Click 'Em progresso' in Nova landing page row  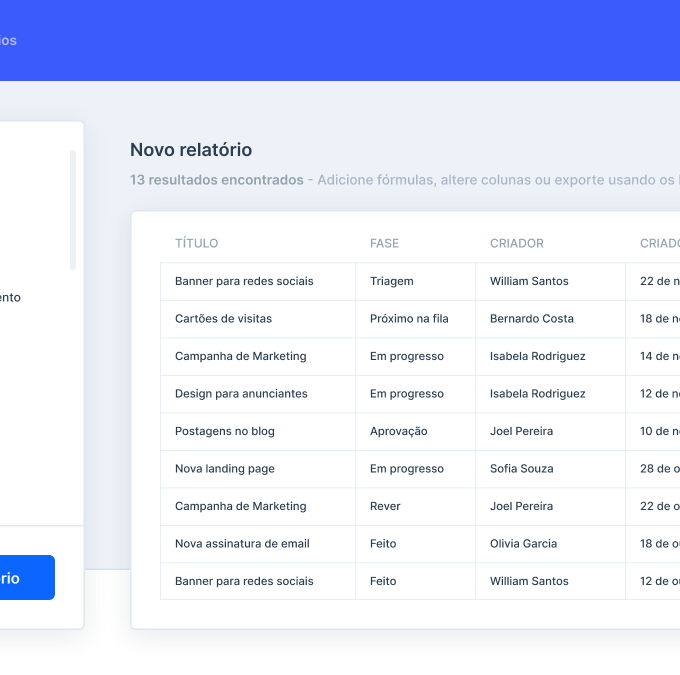[x=415, y=469]
